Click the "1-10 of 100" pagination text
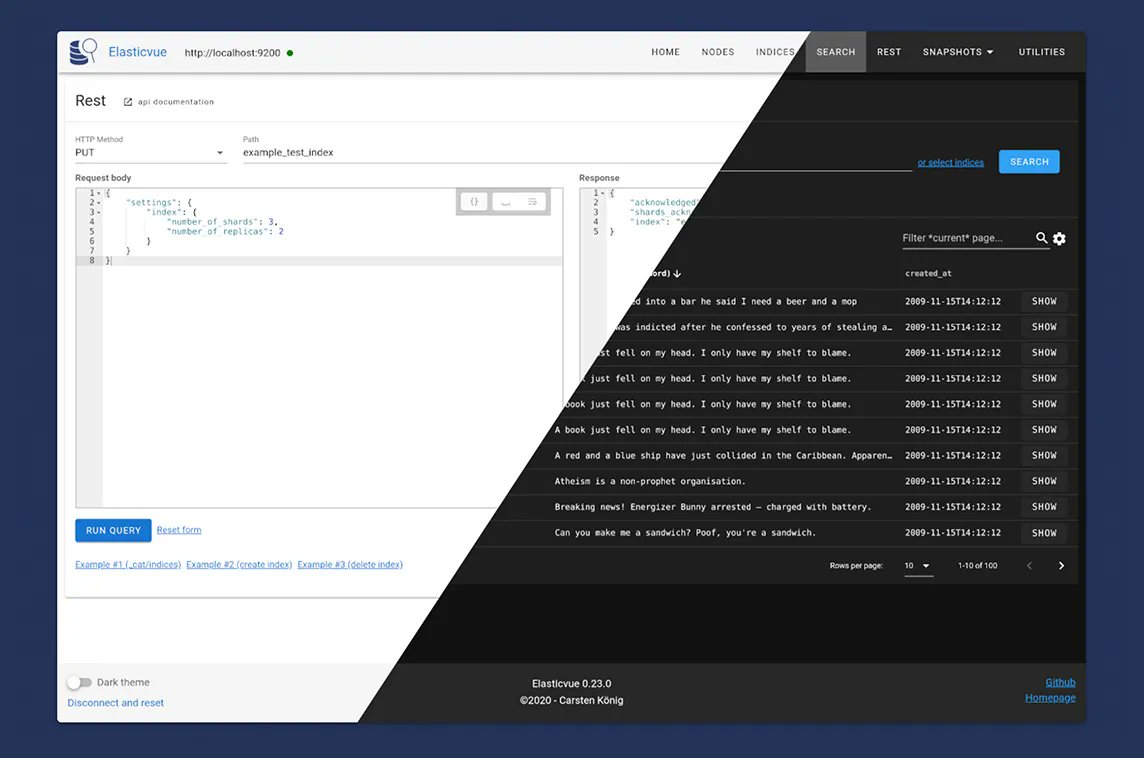 [978, 565]
